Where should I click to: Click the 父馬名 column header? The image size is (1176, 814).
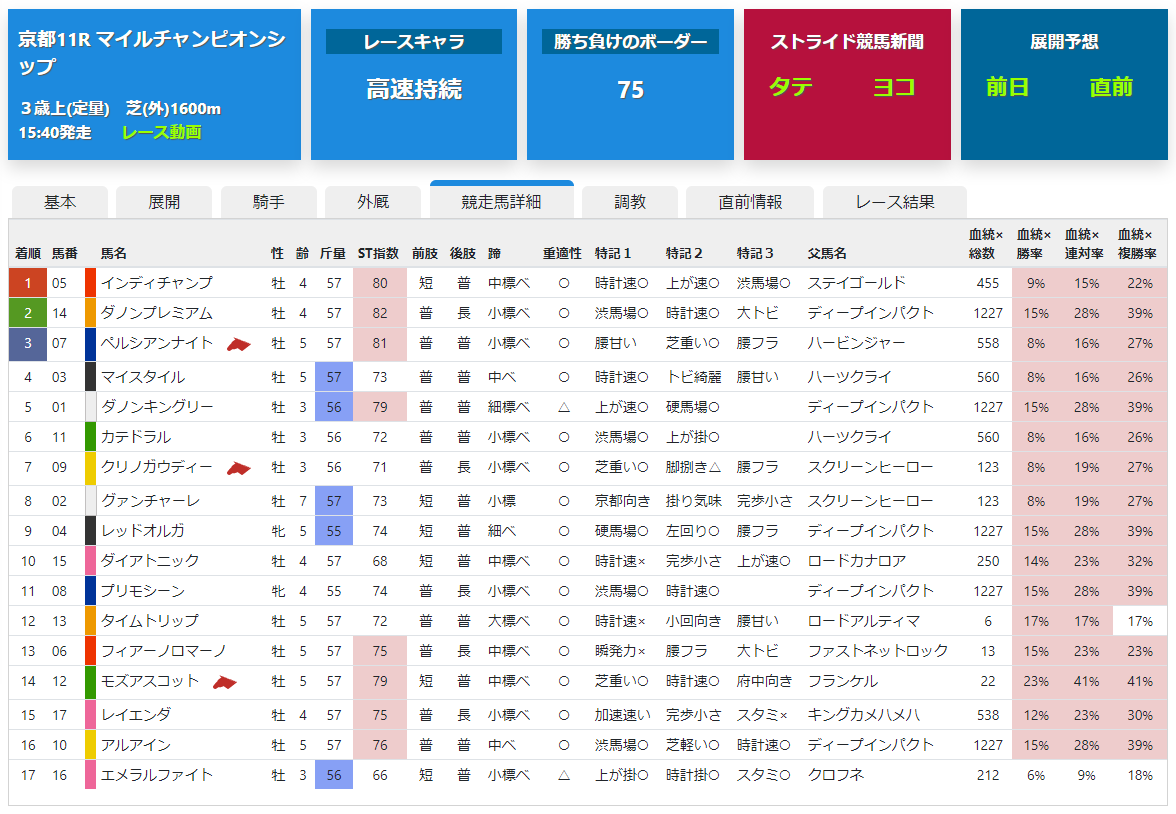[x=826, y=254]
